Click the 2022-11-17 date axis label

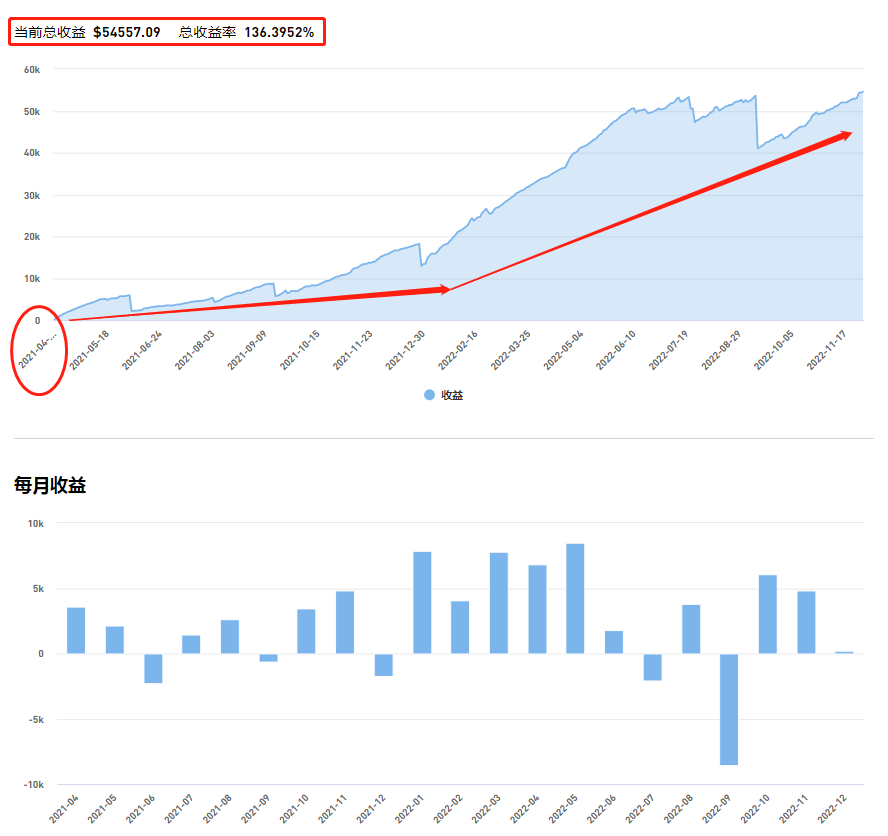(827, 350)
